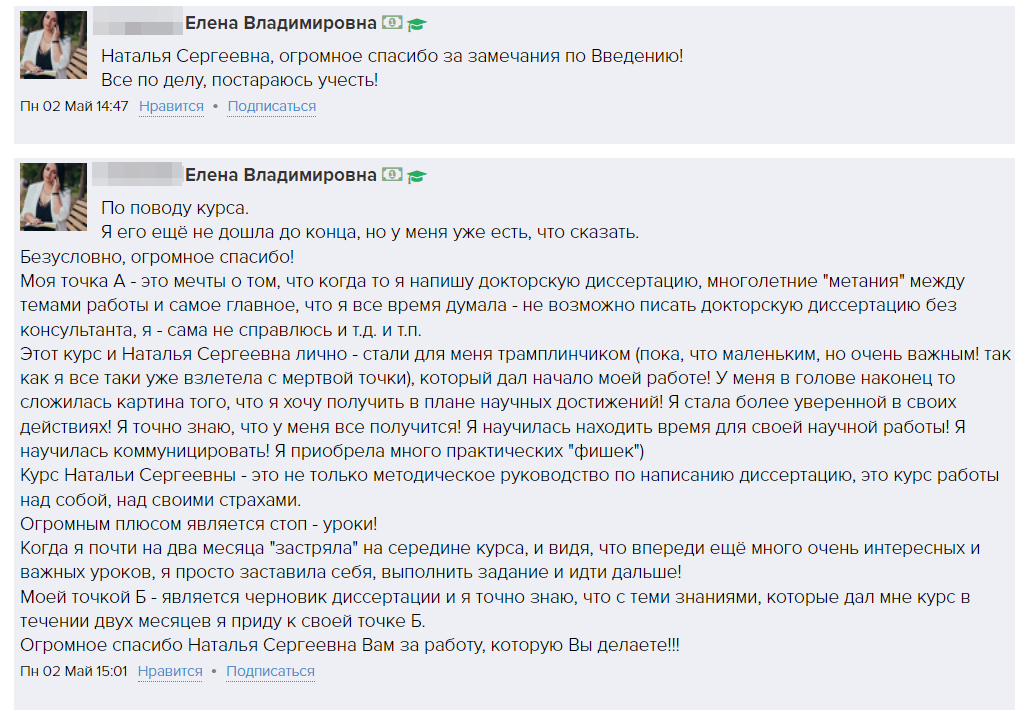Click the graduation cap icon in the 15:01 comment

[x=416, y=176]
